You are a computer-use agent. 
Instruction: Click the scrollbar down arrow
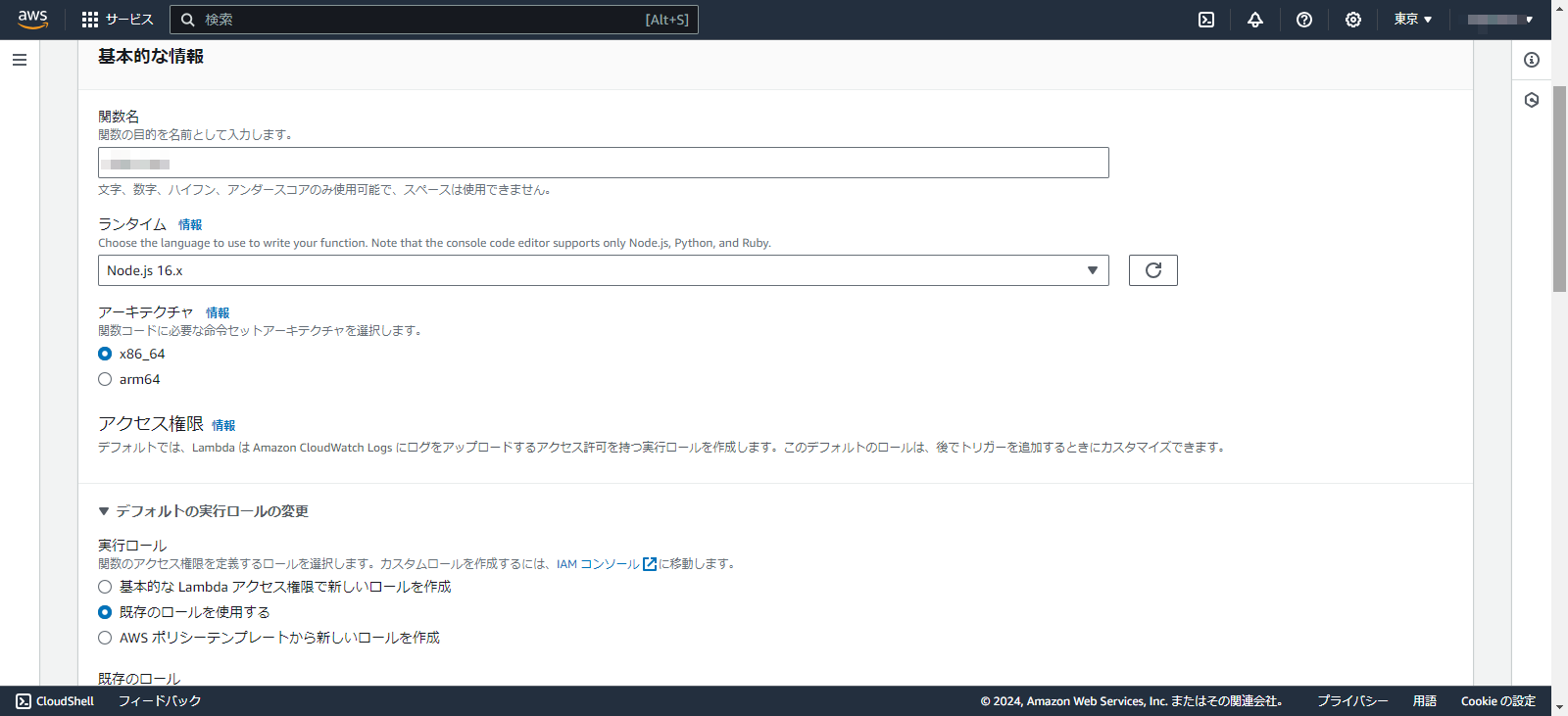point(1559,707)
